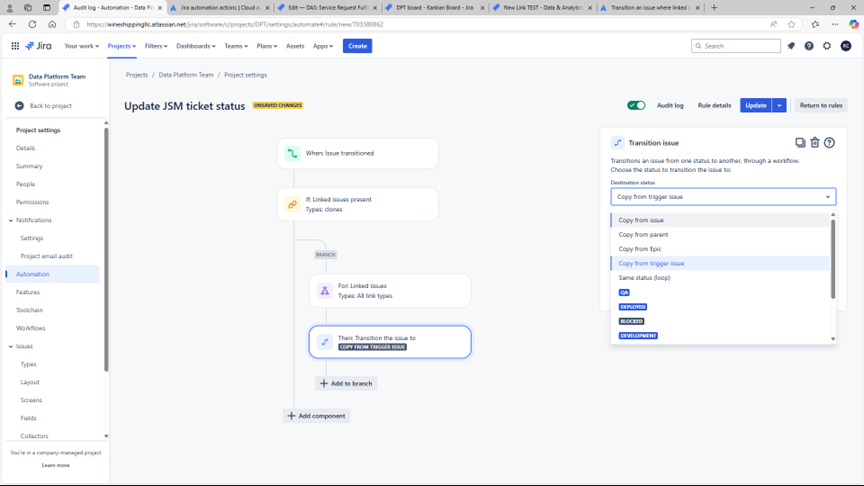Screen dimensions: 864x486
Task: Go back in the browser
Action: pos(13,24)
